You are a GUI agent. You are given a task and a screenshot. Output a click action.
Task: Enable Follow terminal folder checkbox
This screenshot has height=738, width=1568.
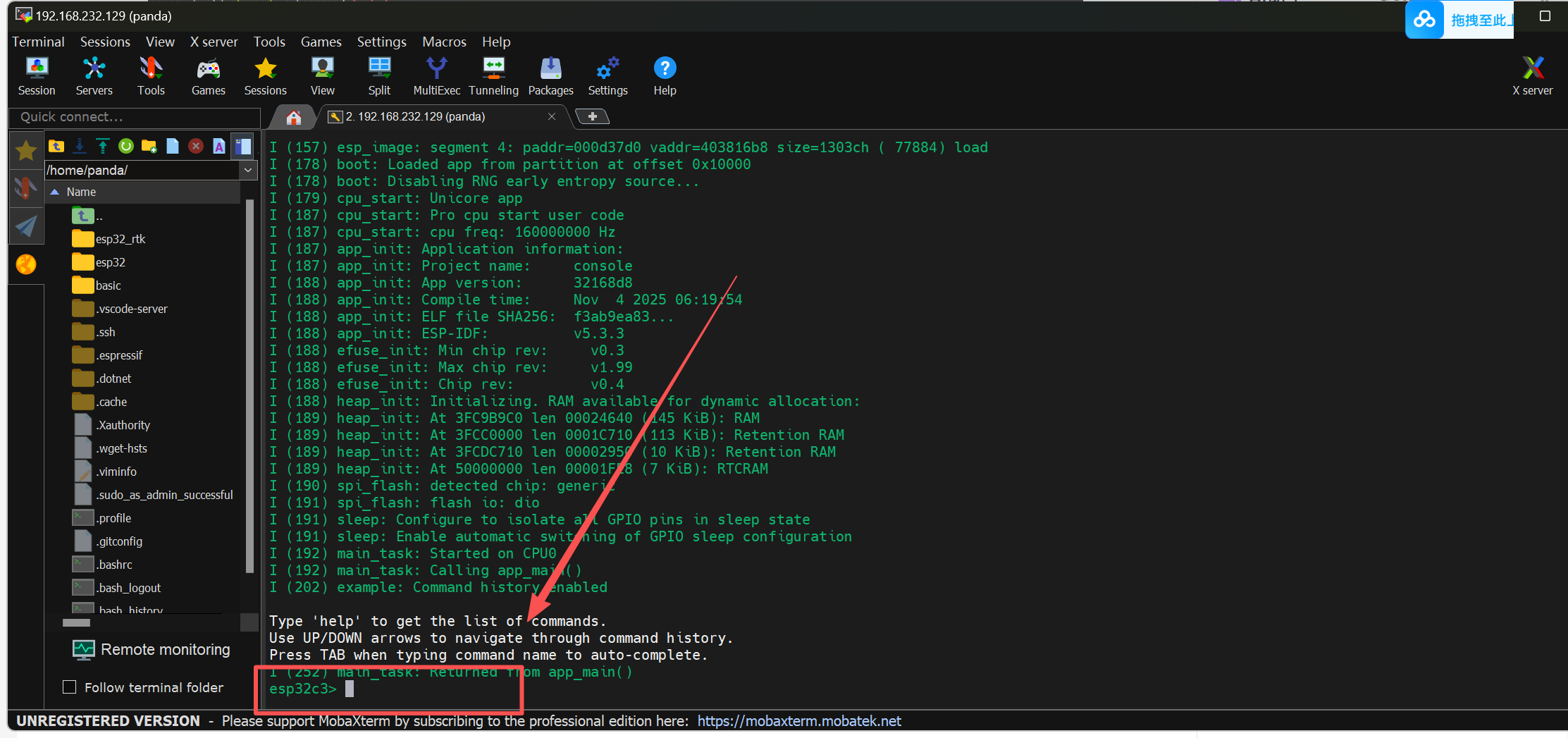pyautogui.click(x=70, y=687)
